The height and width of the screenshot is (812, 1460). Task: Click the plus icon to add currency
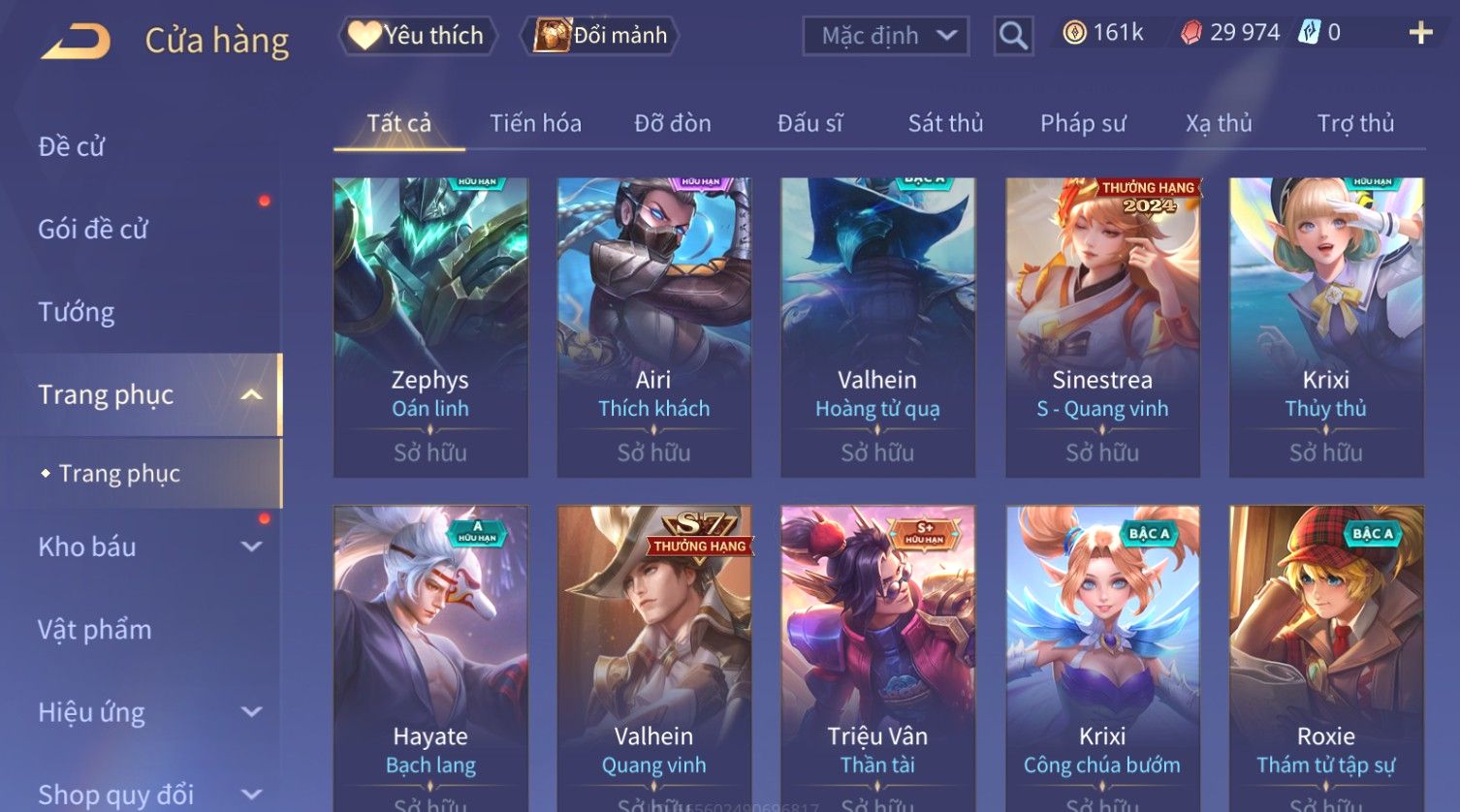coord(1420,33)
